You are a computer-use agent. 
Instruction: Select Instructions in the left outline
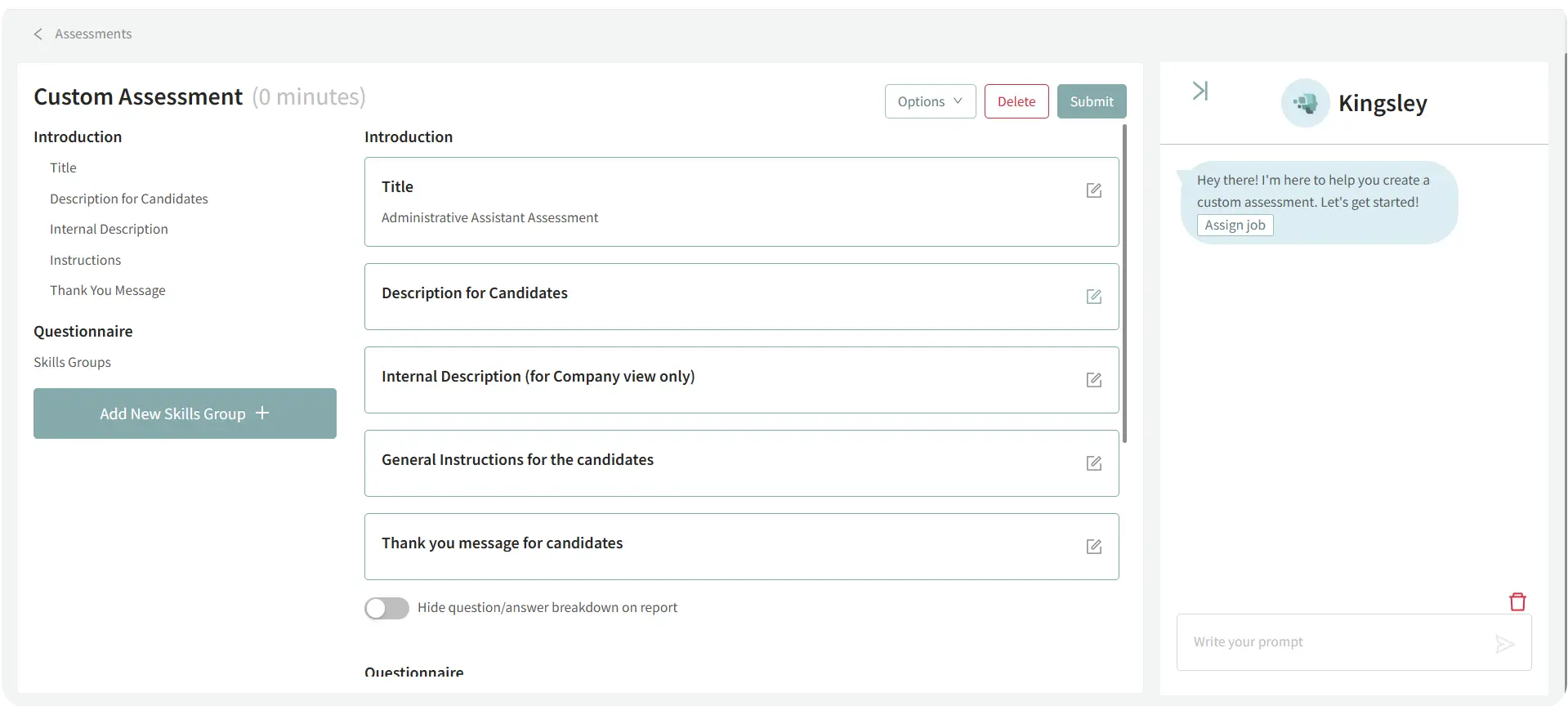(x=85, y=260)
